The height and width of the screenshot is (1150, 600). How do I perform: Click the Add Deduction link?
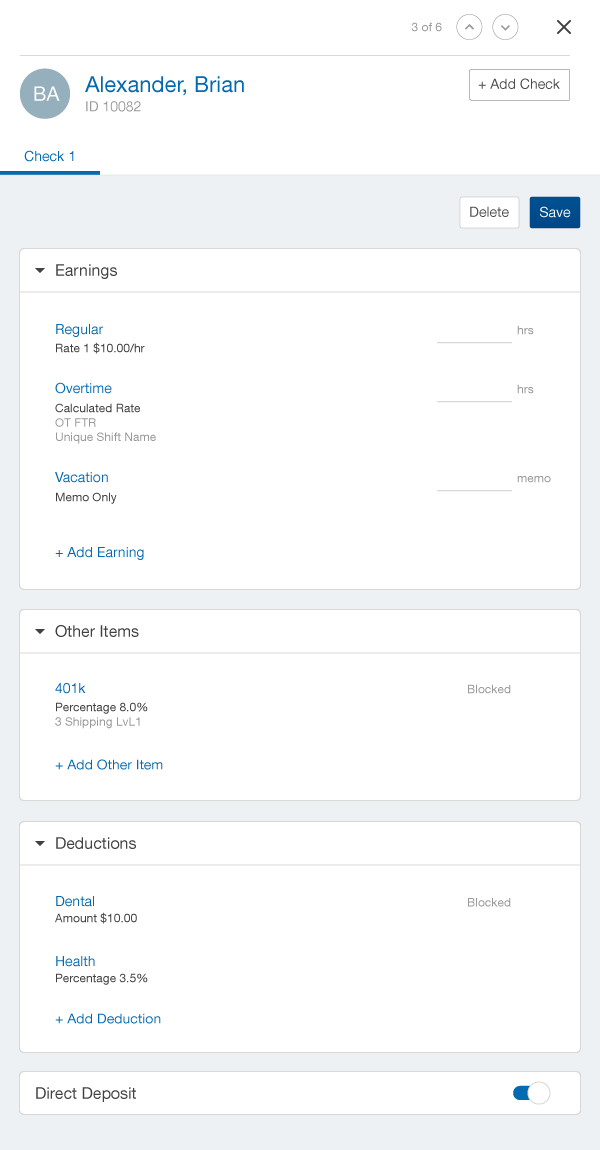click(x=108, y=1018)
